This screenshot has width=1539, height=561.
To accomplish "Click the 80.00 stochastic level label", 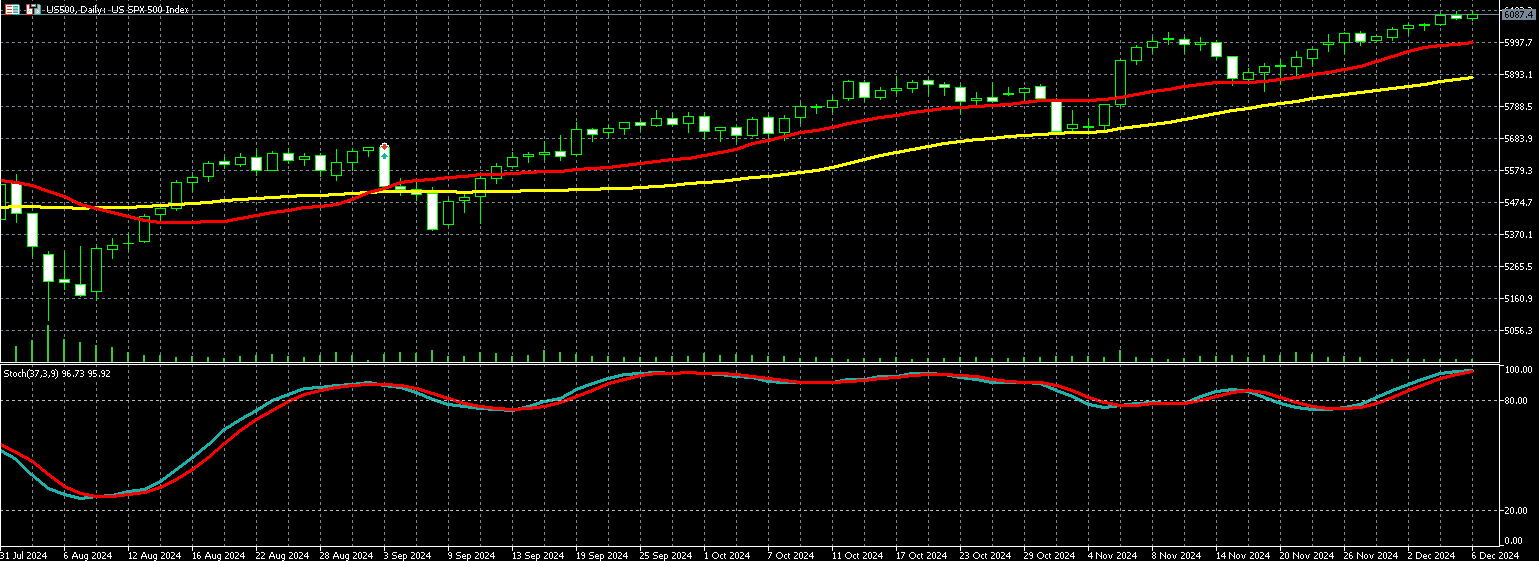I will (1516, 402).
